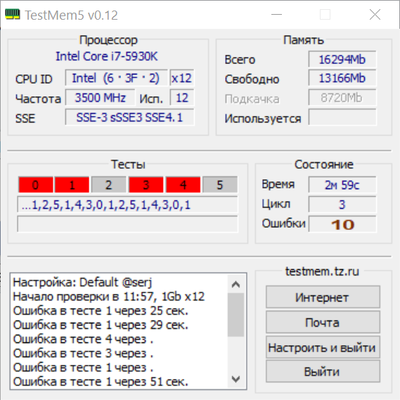Click log line error after 25 сек.
The height and width of the screenshot is (400, 400).
(100, 311)
